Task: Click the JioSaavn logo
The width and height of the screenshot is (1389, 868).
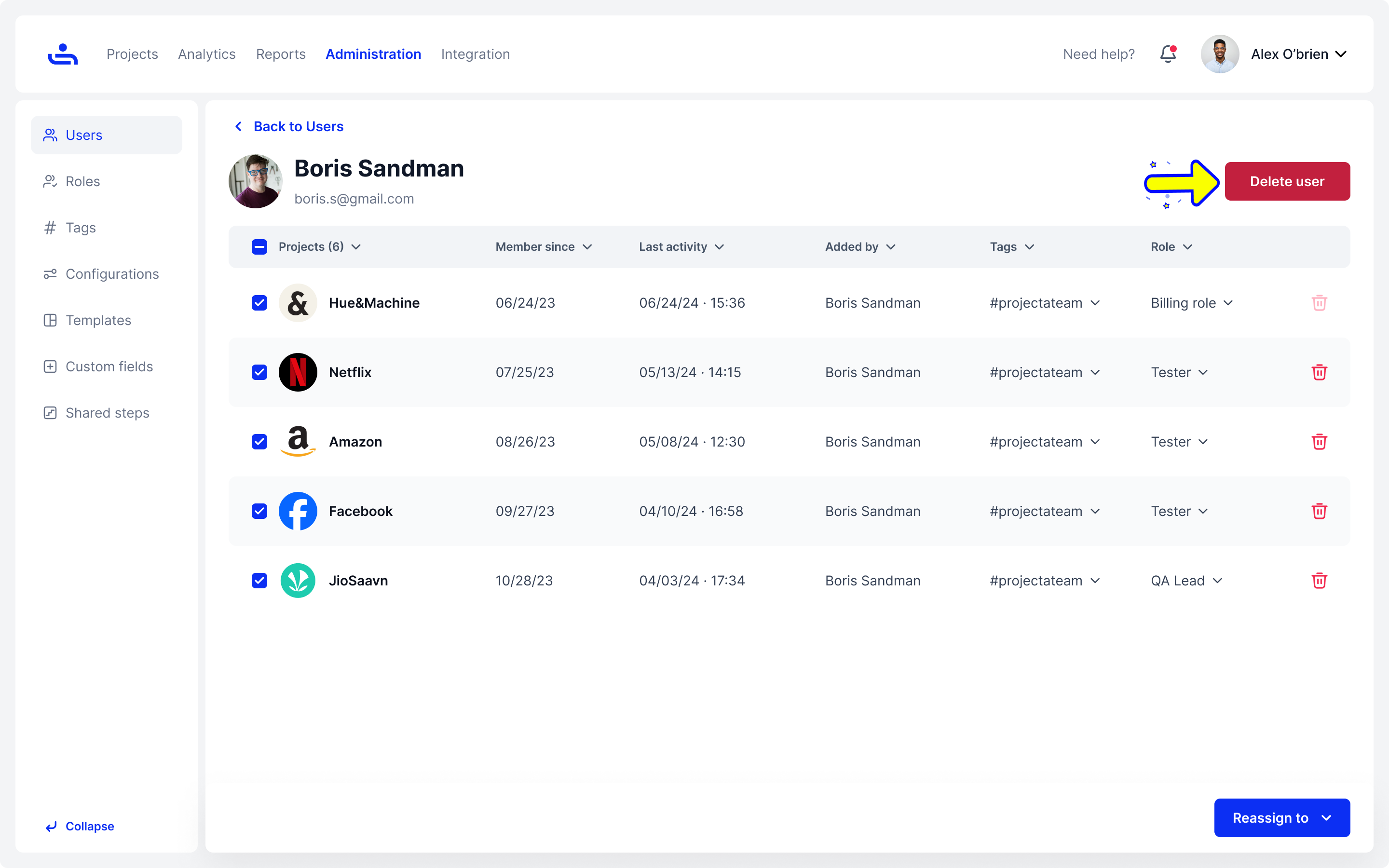Action: [x=298, y=581]
